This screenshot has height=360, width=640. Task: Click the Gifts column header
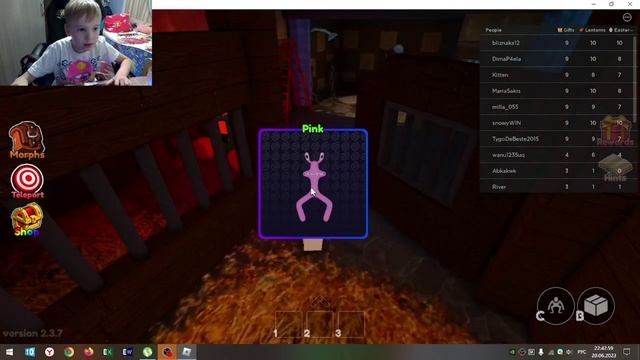tap(566, 30)
